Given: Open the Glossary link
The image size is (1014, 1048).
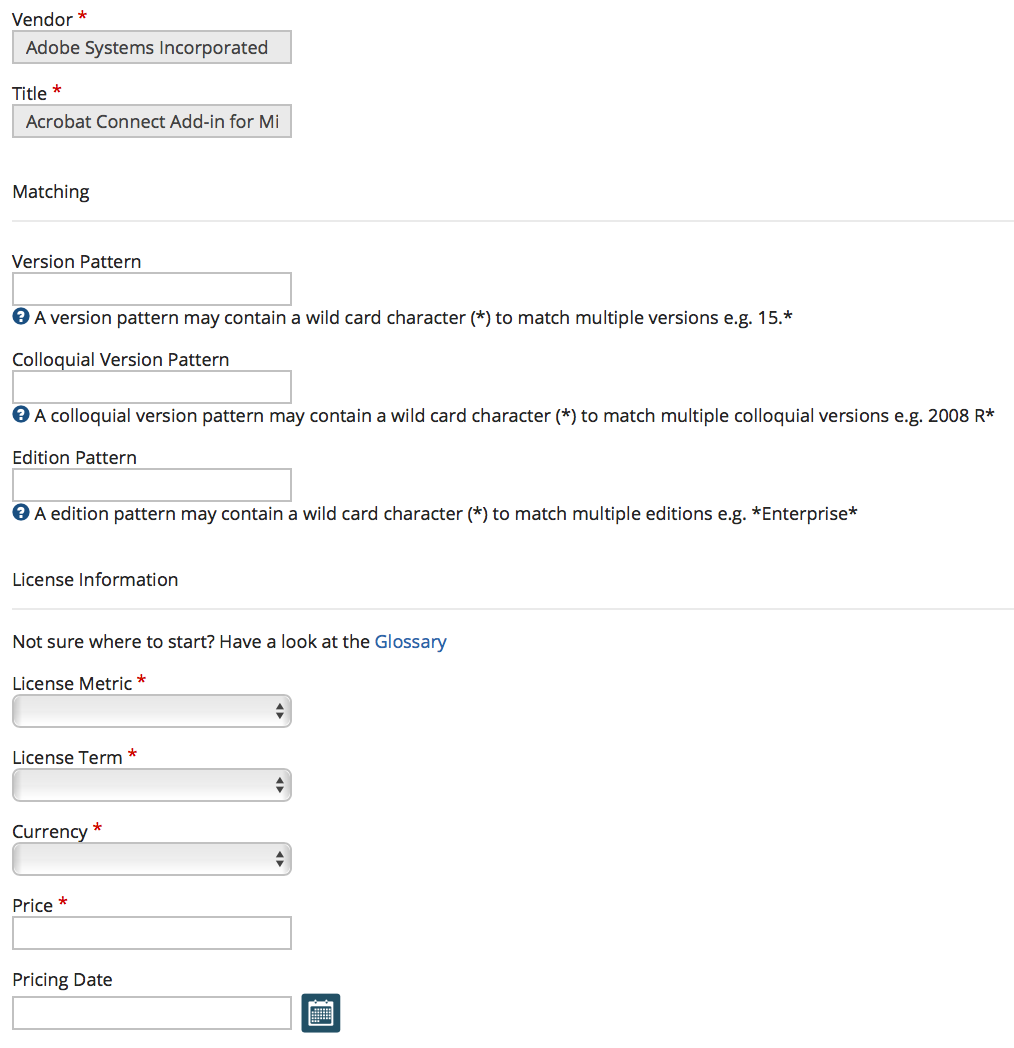Looking at the screenshot, I should pos(410,641).
